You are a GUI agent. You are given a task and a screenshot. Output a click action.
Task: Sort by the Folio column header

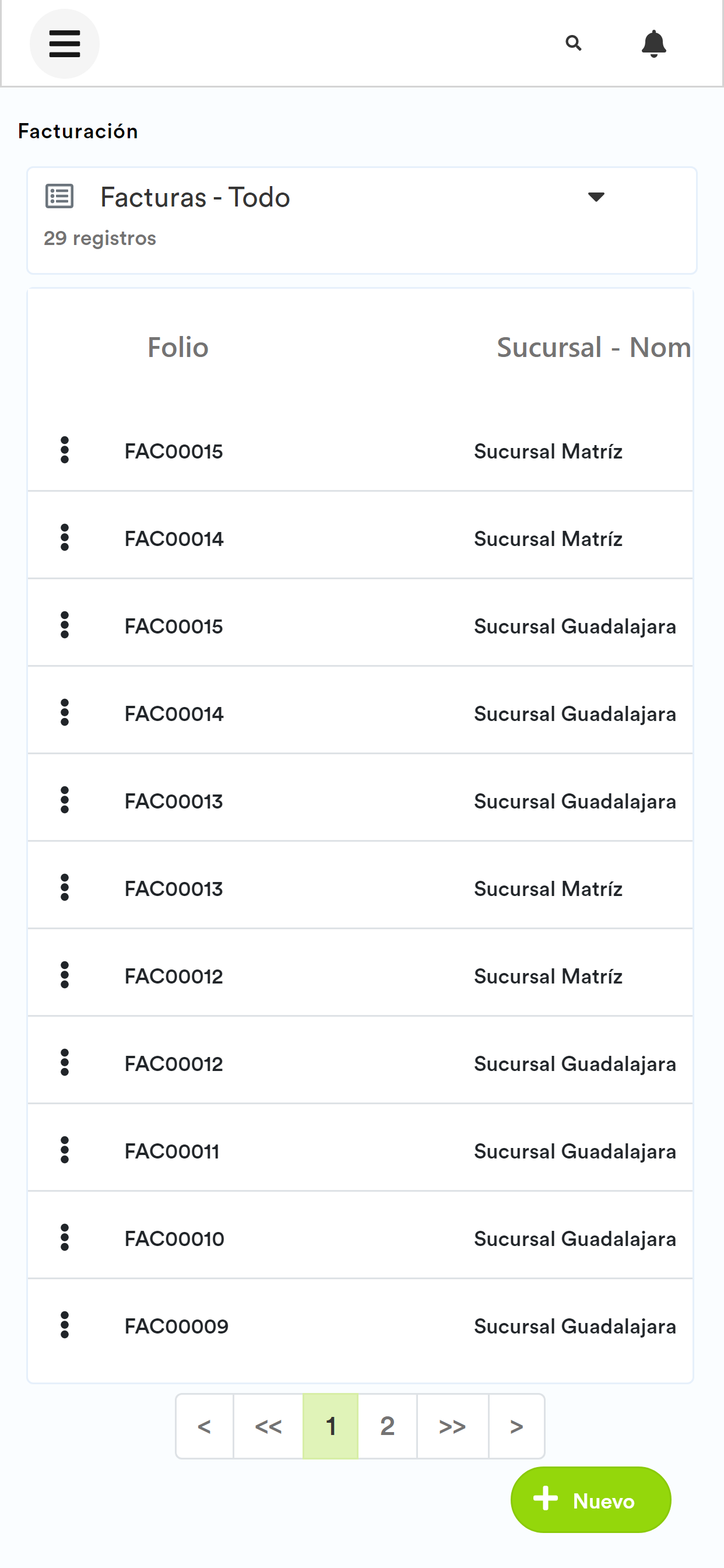178,348
